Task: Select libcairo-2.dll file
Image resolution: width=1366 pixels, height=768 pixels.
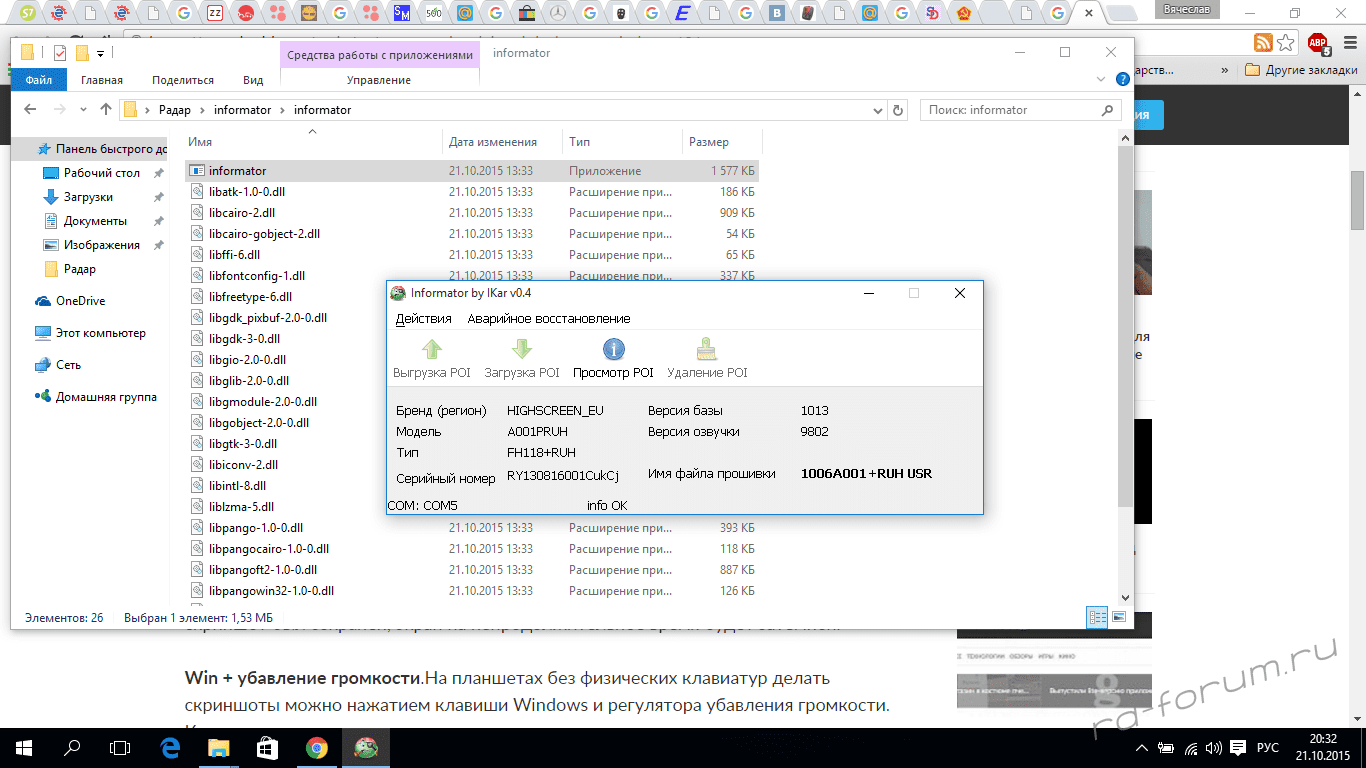Action: click(x=472, y=213)
